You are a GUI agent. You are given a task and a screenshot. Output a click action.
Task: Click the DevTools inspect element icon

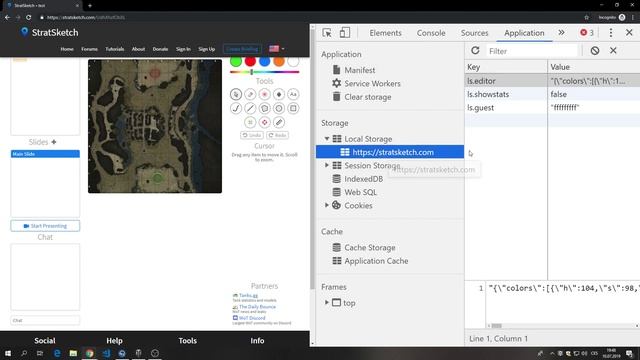(327, 33)
